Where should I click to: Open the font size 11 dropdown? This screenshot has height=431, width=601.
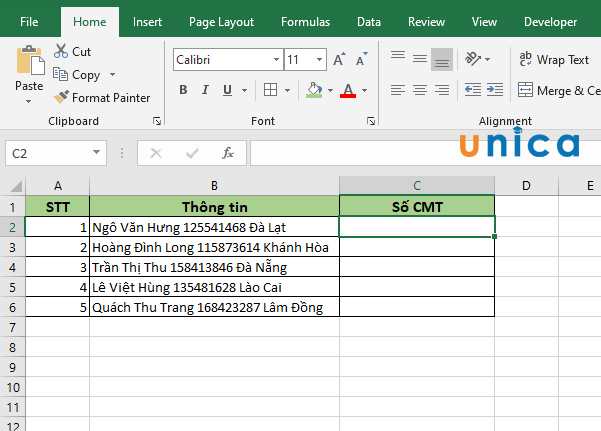(319, 59)
